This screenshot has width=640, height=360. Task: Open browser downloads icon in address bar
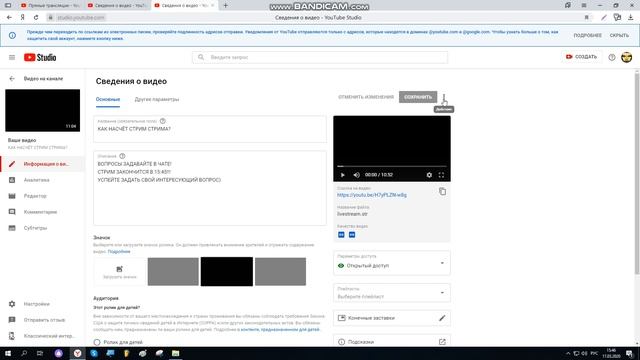631,18
